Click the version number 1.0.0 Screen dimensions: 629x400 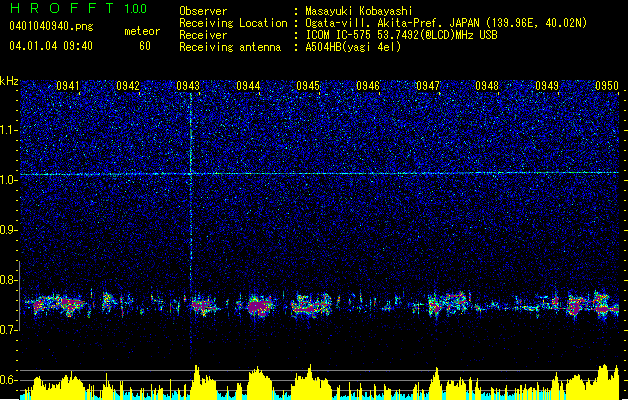[136, 8]
